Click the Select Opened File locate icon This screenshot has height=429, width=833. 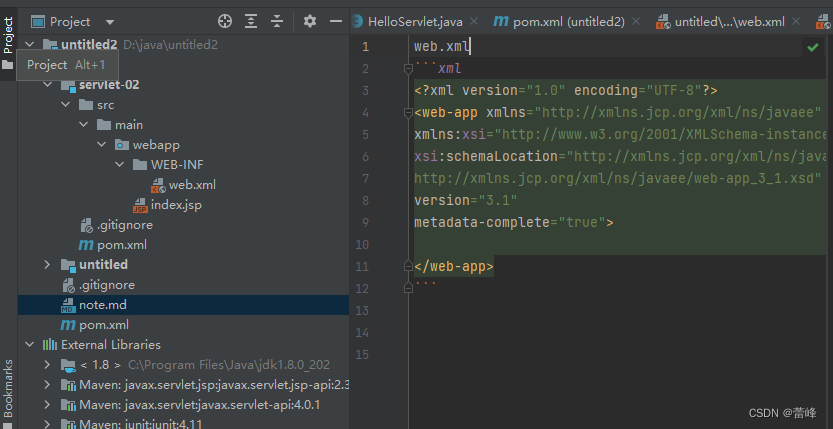[225, 21]
